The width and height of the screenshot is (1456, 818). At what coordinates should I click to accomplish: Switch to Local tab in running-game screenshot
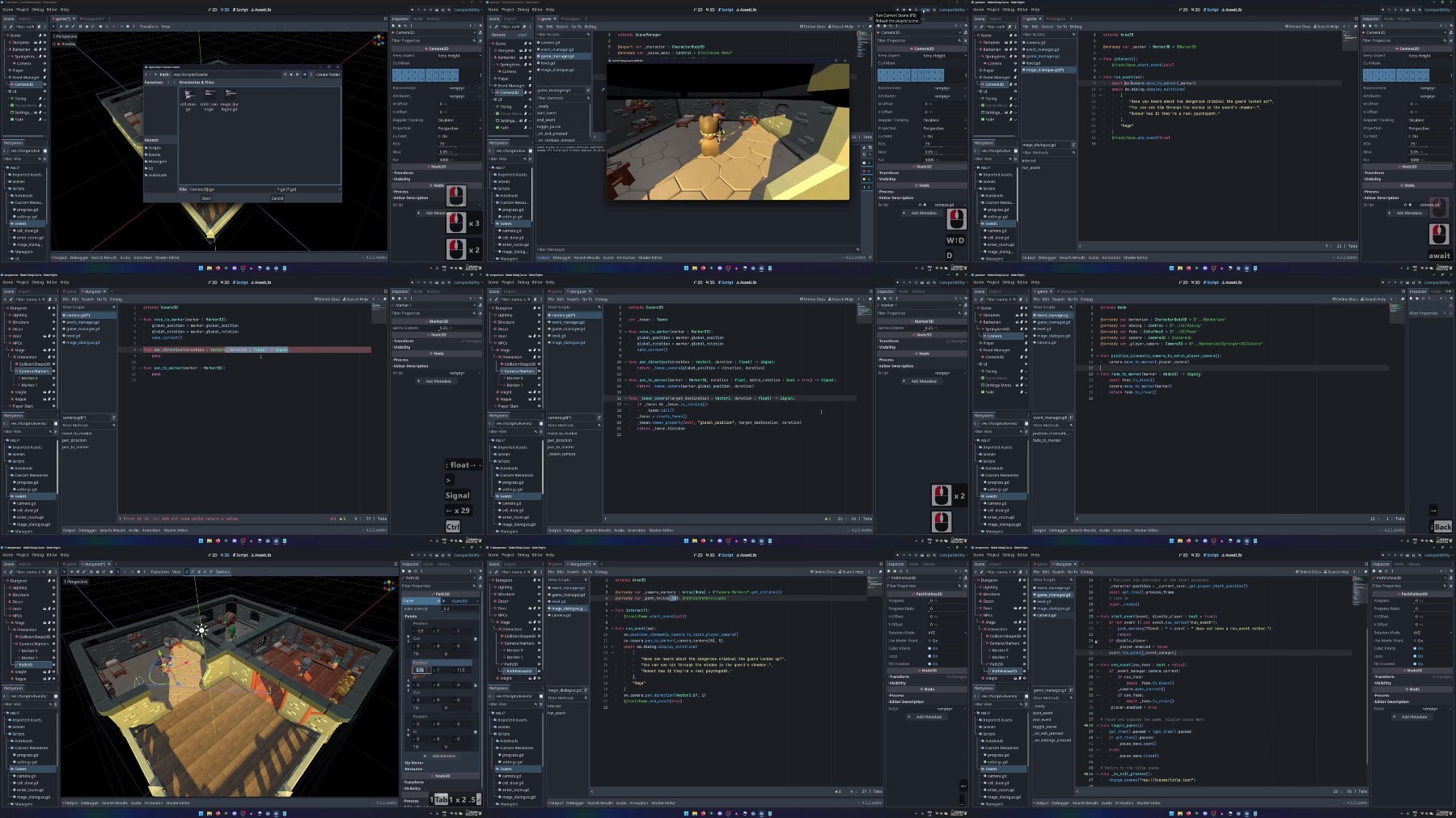pyautogui.click(x=522, y=35)
